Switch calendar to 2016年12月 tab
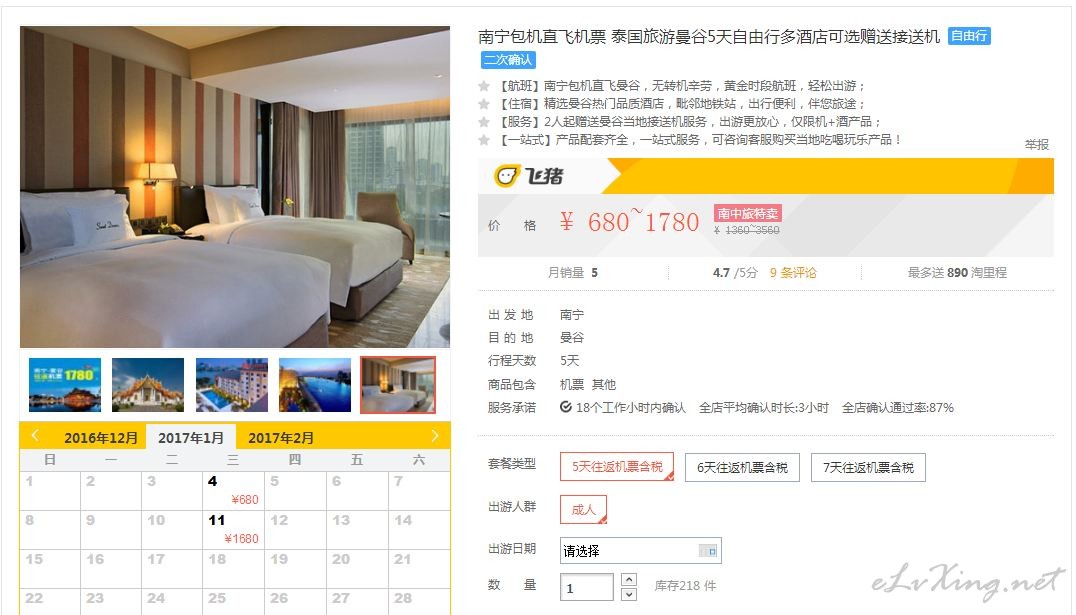The height and width of the screenshot is (615, 1076). (x=102, y=438)
